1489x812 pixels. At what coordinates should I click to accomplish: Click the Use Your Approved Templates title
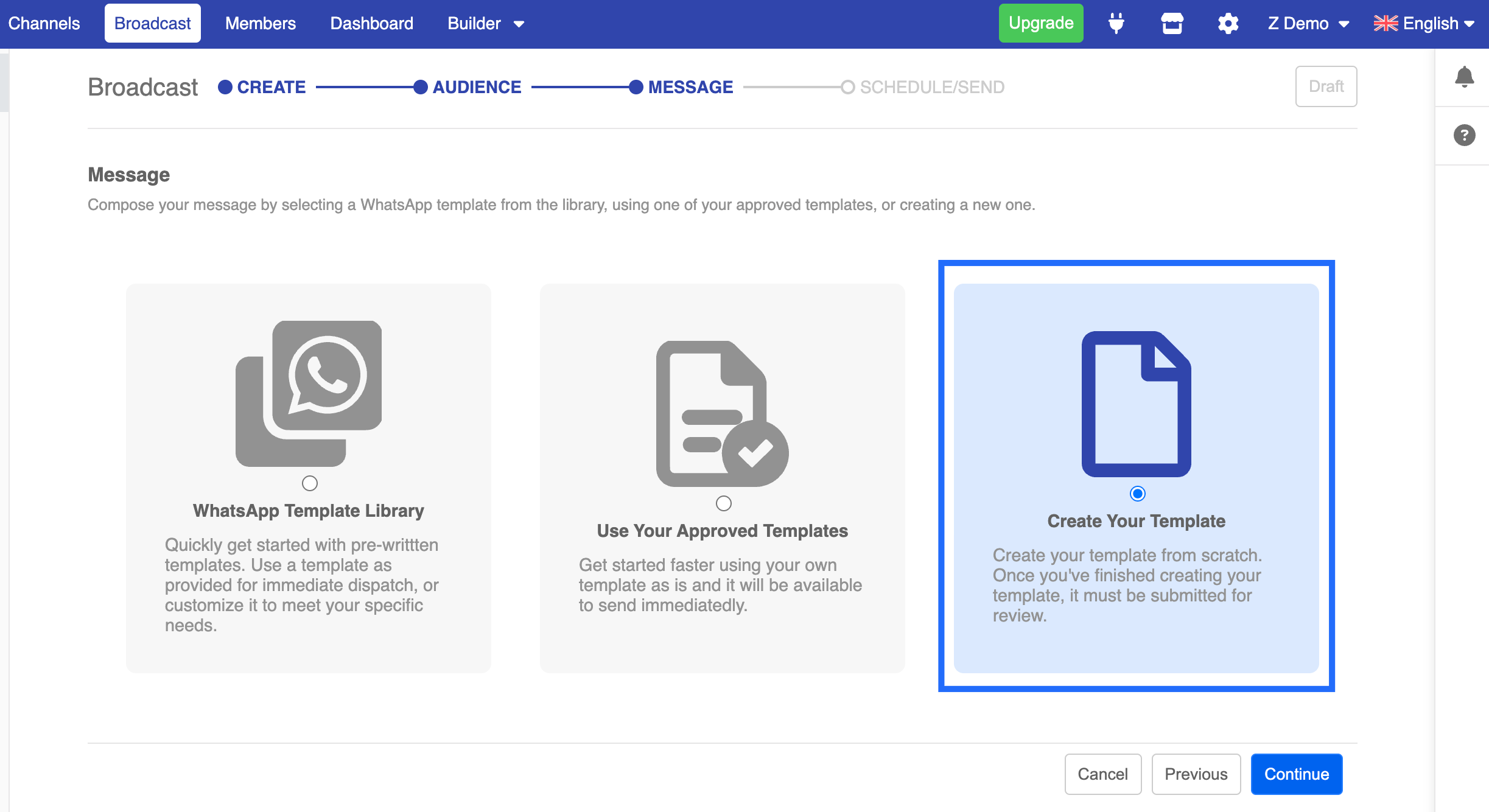[722, 531]
